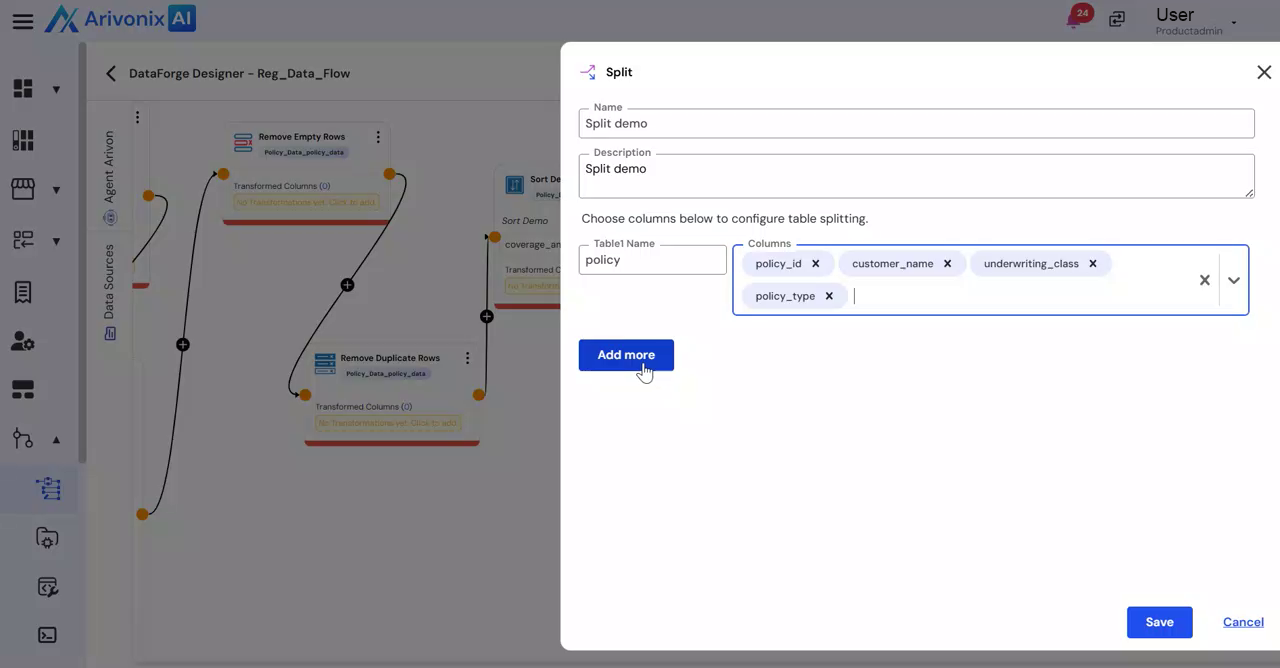
Task: Open the hamburger navigation menu
Action: click(22, 21)
